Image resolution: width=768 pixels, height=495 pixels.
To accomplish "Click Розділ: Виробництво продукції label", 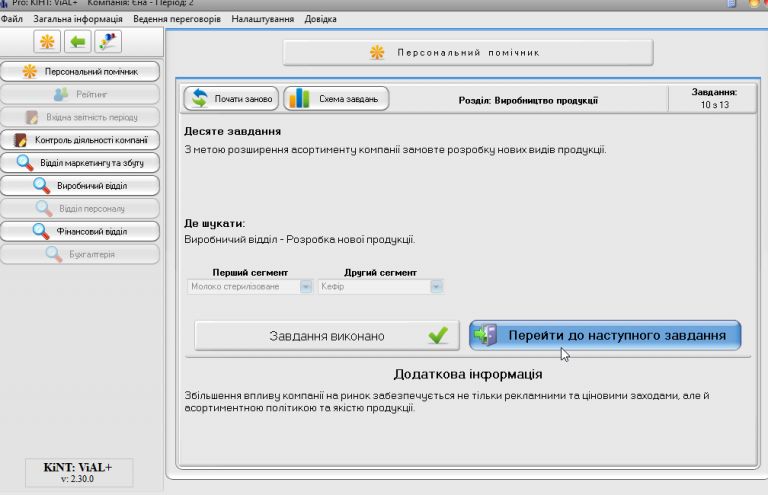I will (528, 100).
